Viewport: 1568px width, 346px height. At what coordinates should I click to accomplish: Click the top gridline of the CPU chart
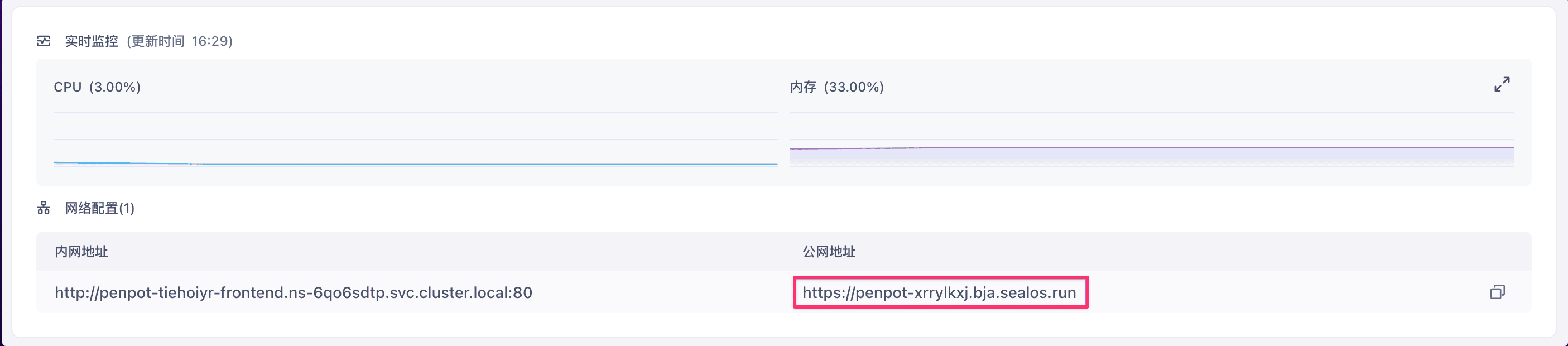(x=415, y=113)
